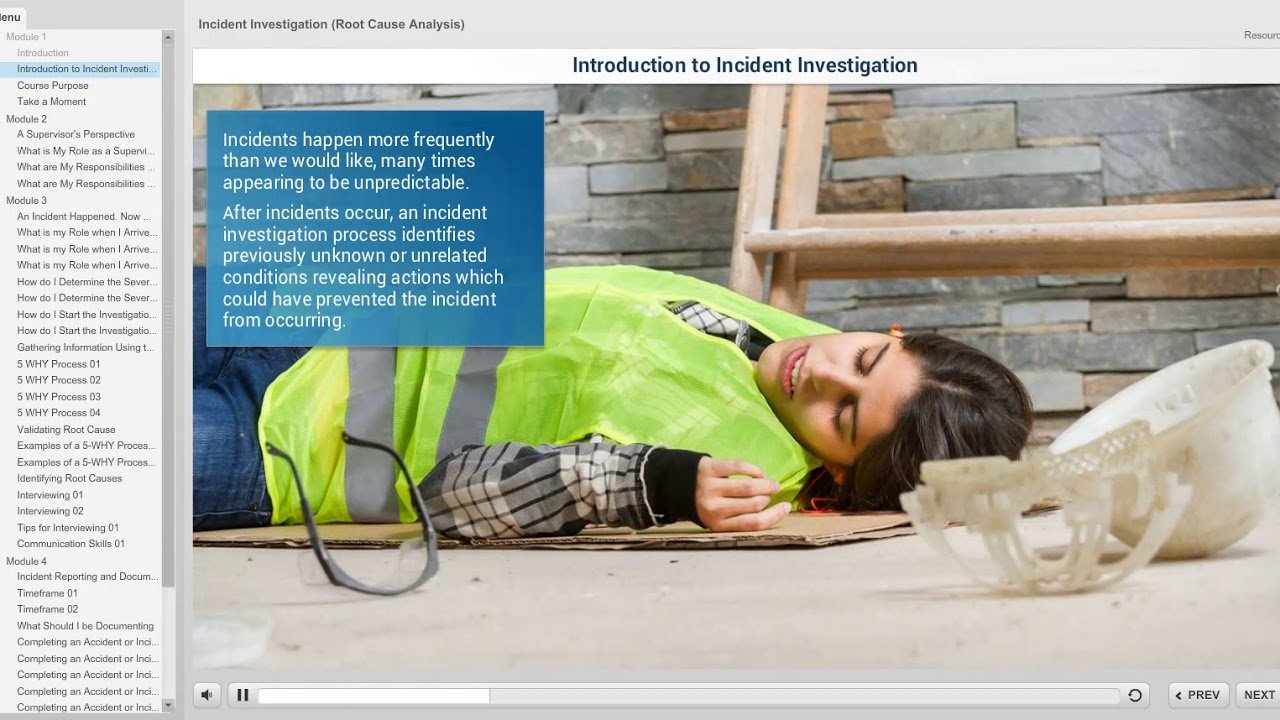Screen dimensions: 1280x720
Task: Collapse Module 1 in the outline
Action: pyautogui.click(x=26, y=37)
